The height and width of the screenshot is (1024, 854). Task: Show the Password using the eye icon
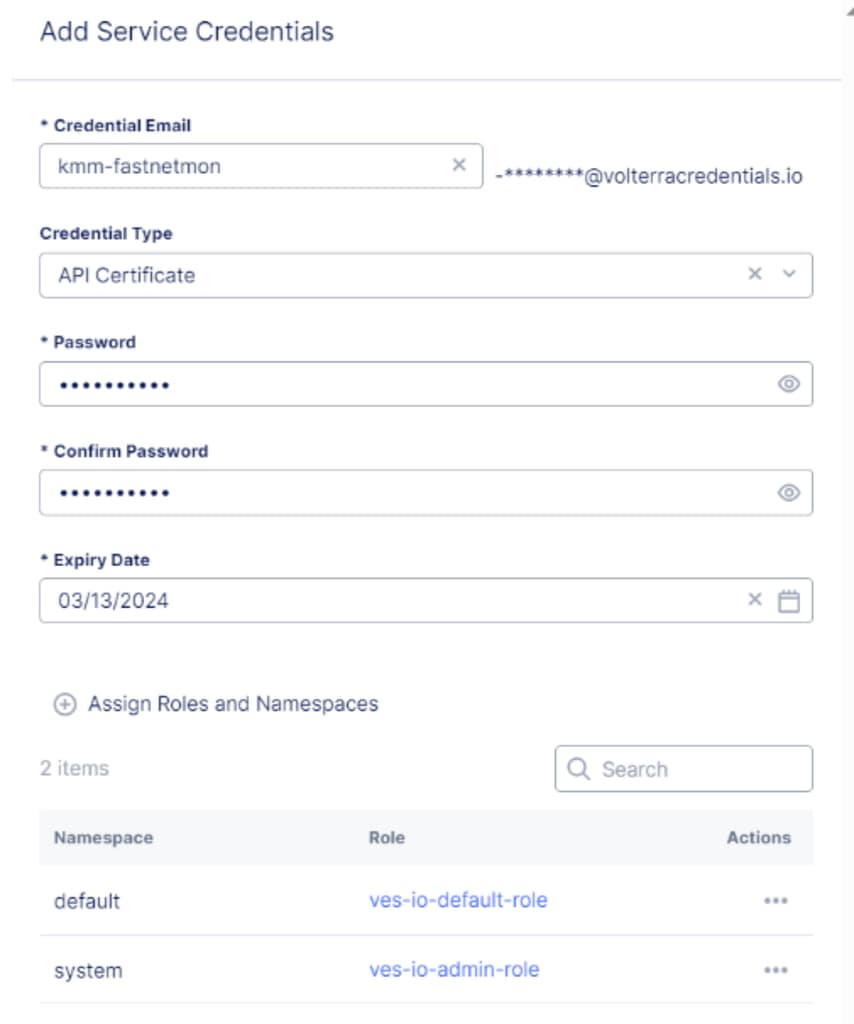pos(789,384)
